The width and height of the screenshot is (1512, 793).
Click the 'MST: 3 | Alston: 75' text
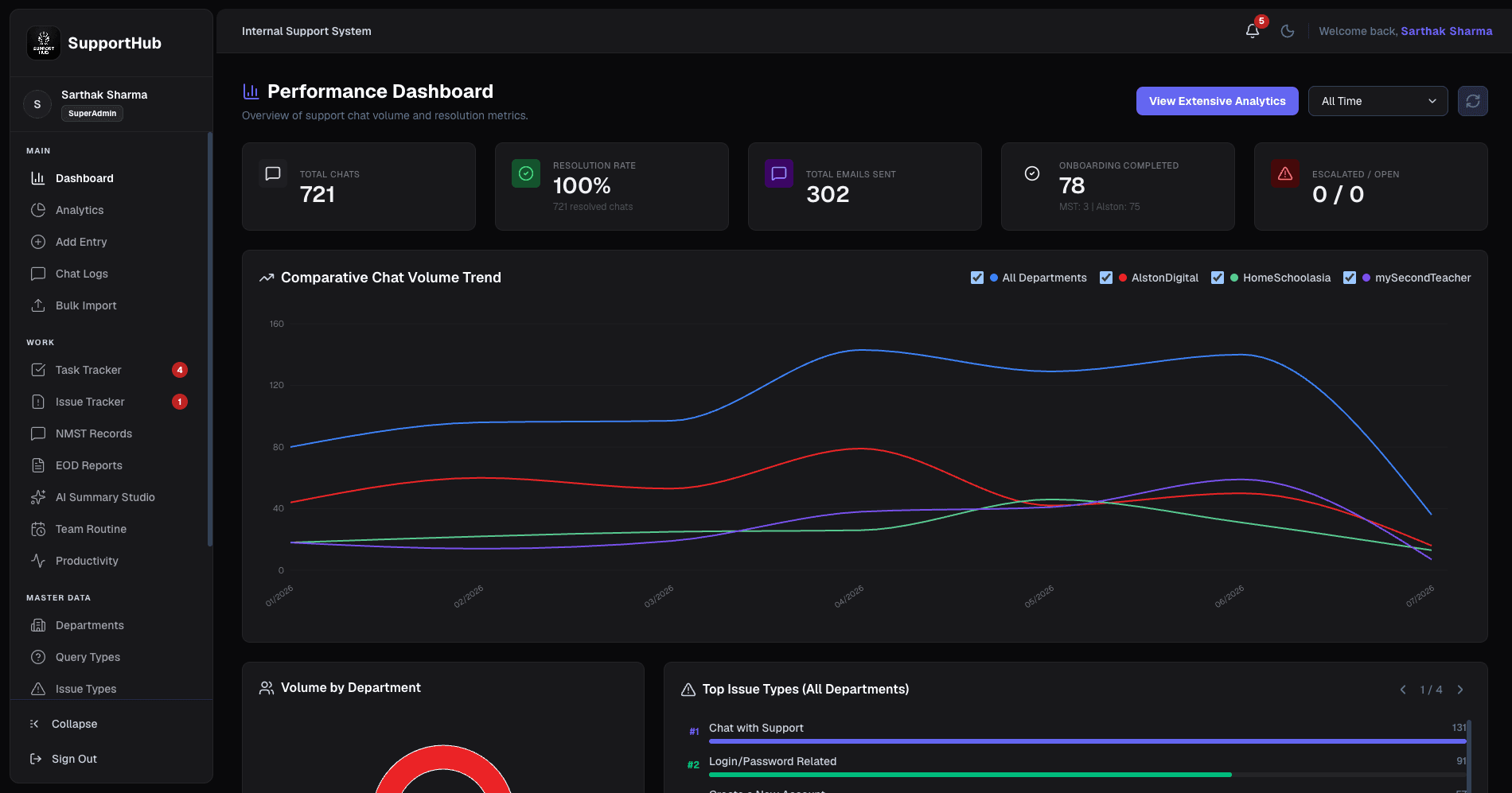pos(1099,207)
